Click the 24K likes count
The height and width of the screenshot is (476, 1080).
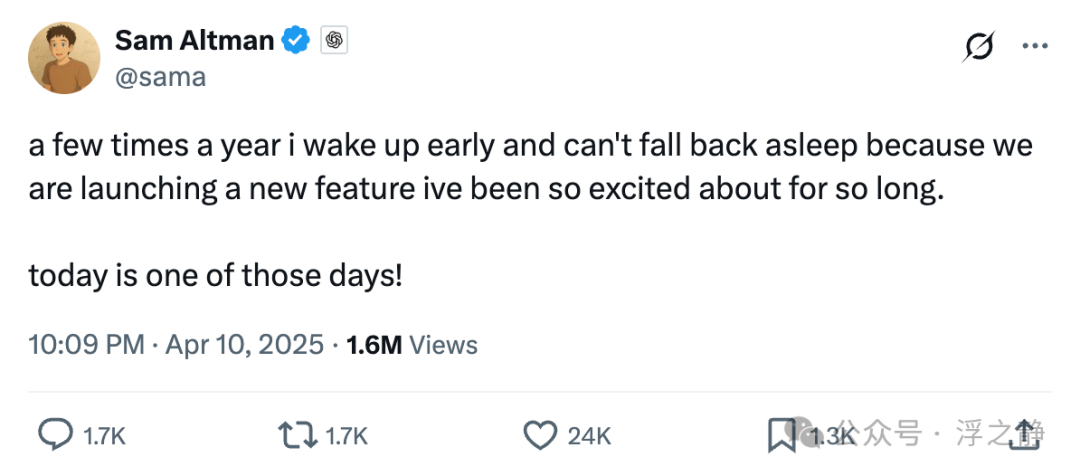(x=589, y=435)
